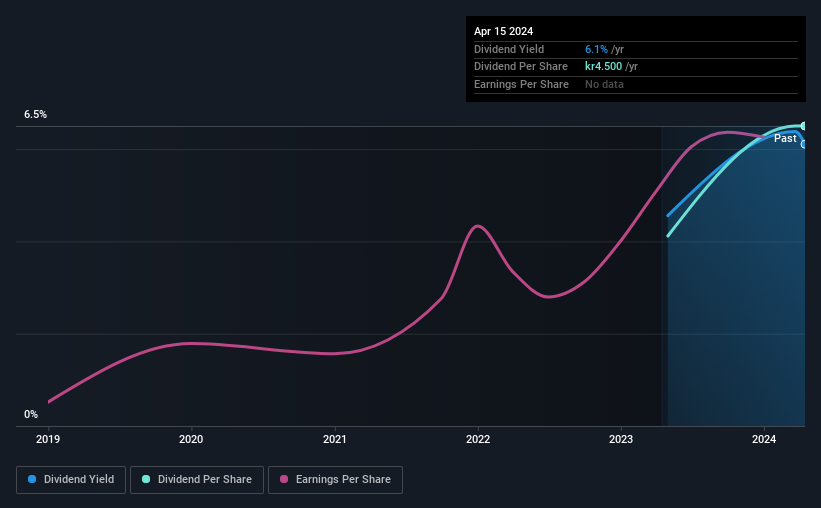Click the Past label on the chart
This screenshot has width=821, height=508.
[x=785, y=139]
